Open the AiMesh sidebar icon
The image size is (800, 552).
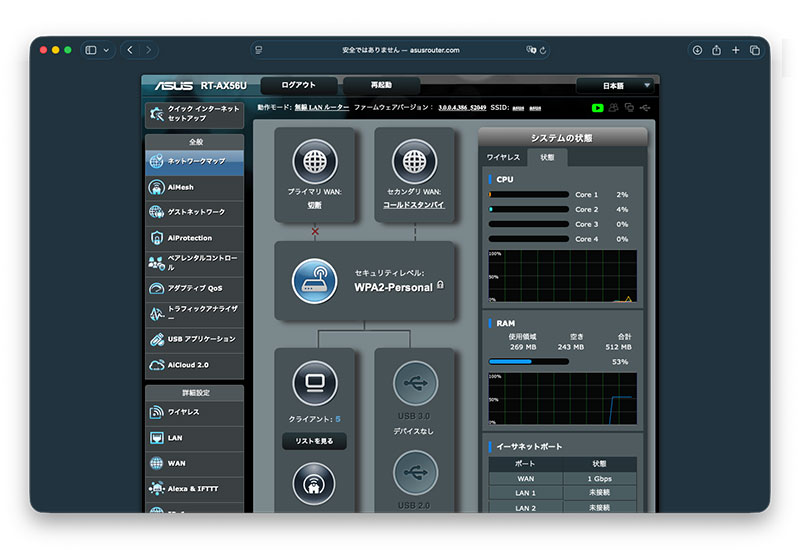[x=157, y=187]
